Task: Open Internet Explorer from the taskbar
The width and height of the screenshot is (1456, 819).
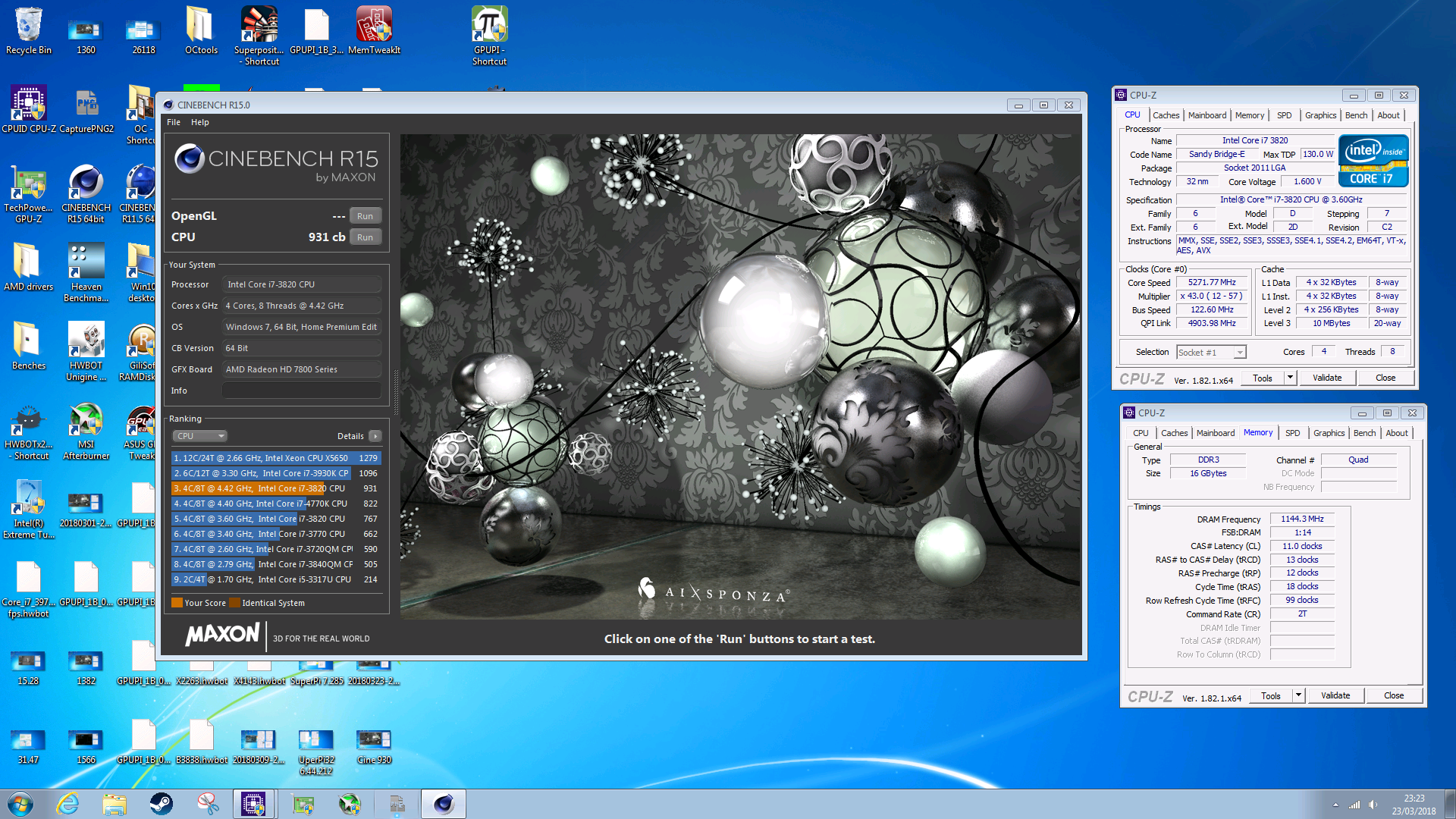Action: click(x=68, y=804)
